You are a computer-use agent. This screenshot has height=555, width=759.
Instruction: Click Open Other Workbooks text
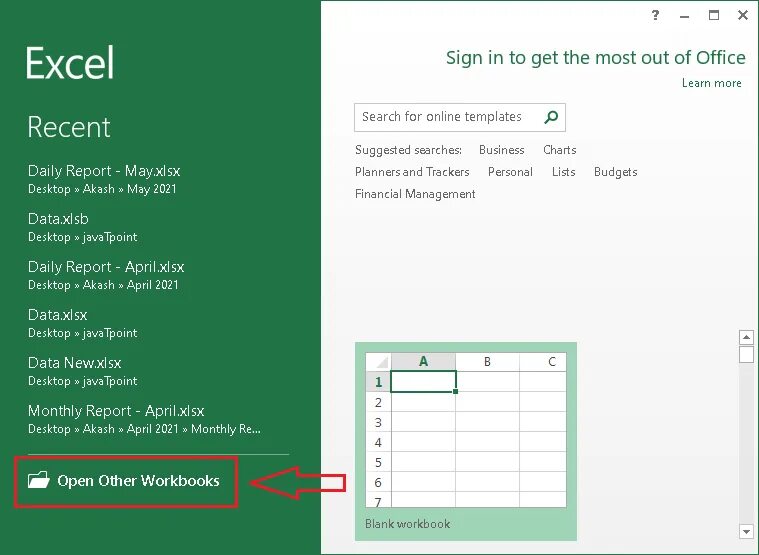[138, 480]
